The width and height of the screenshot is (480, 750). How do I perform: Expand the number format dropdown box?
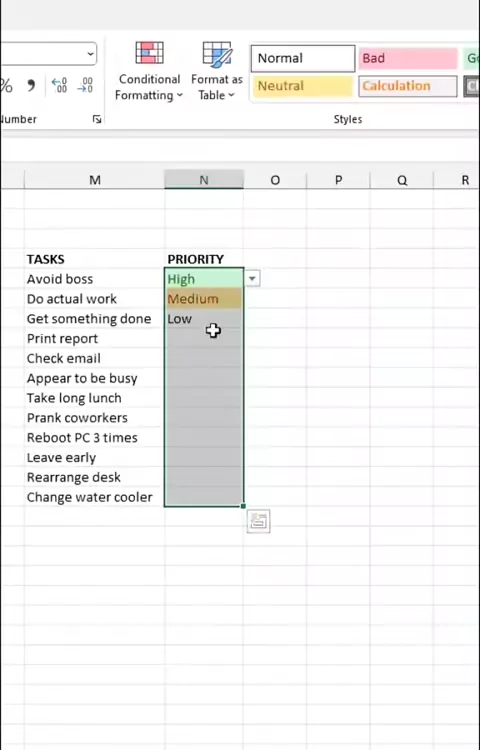(90, 54)
